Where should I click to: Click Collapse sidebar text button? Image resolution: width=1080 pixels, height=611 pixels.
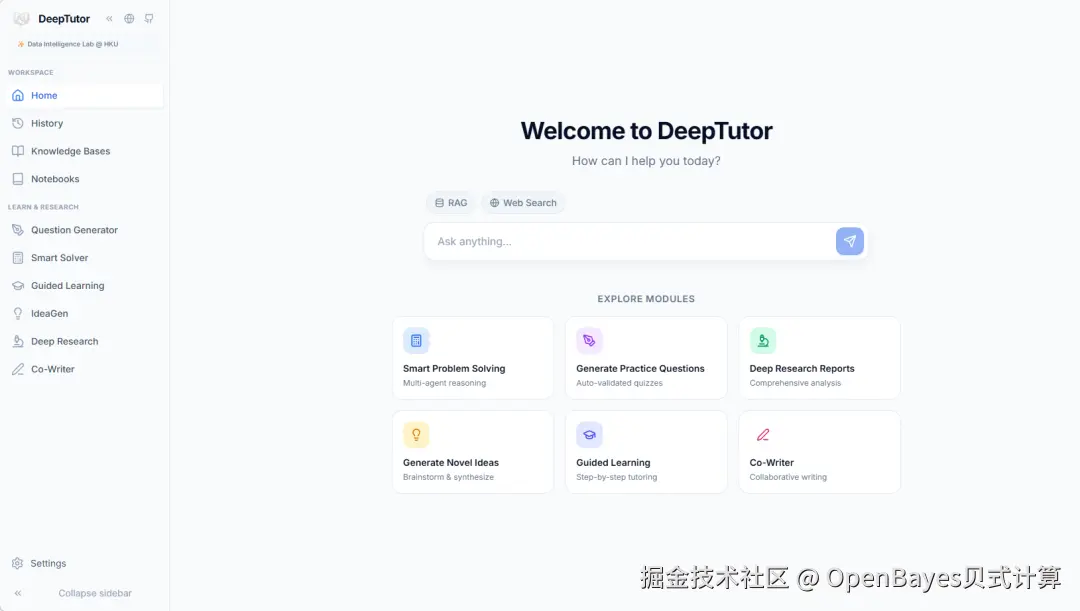(95, 593)
